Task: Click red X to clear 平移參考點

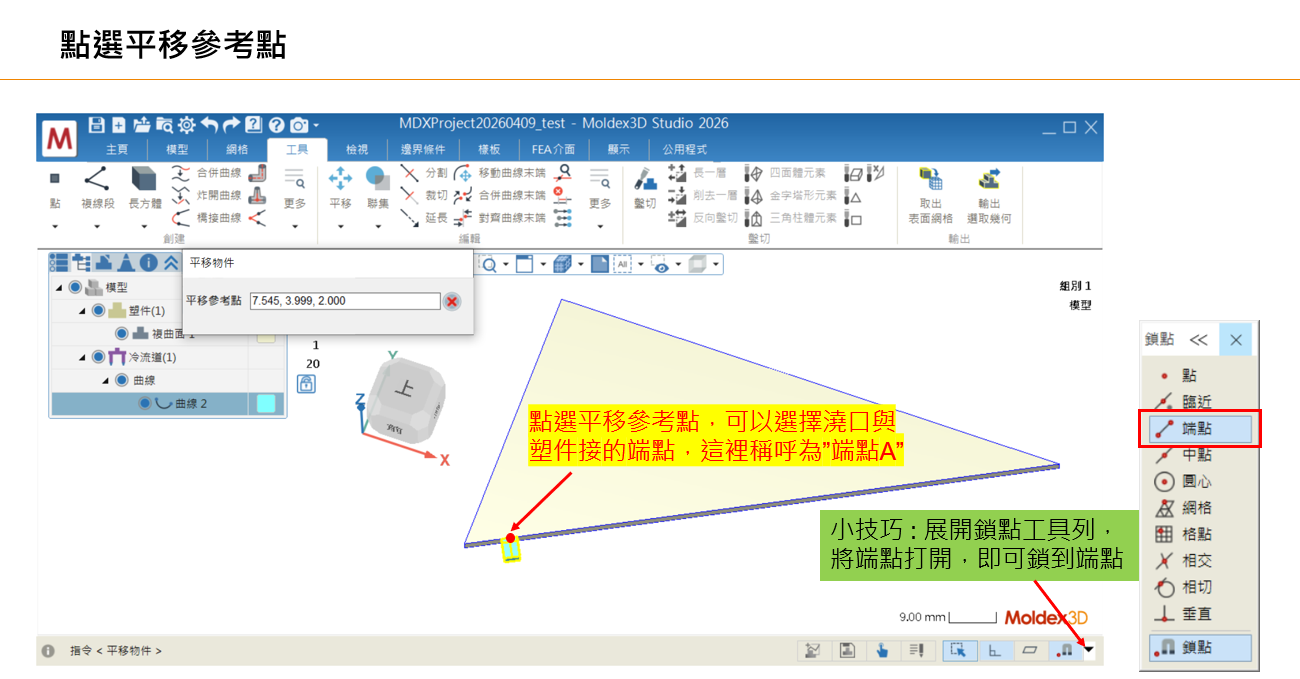Action: coord(452,301)
